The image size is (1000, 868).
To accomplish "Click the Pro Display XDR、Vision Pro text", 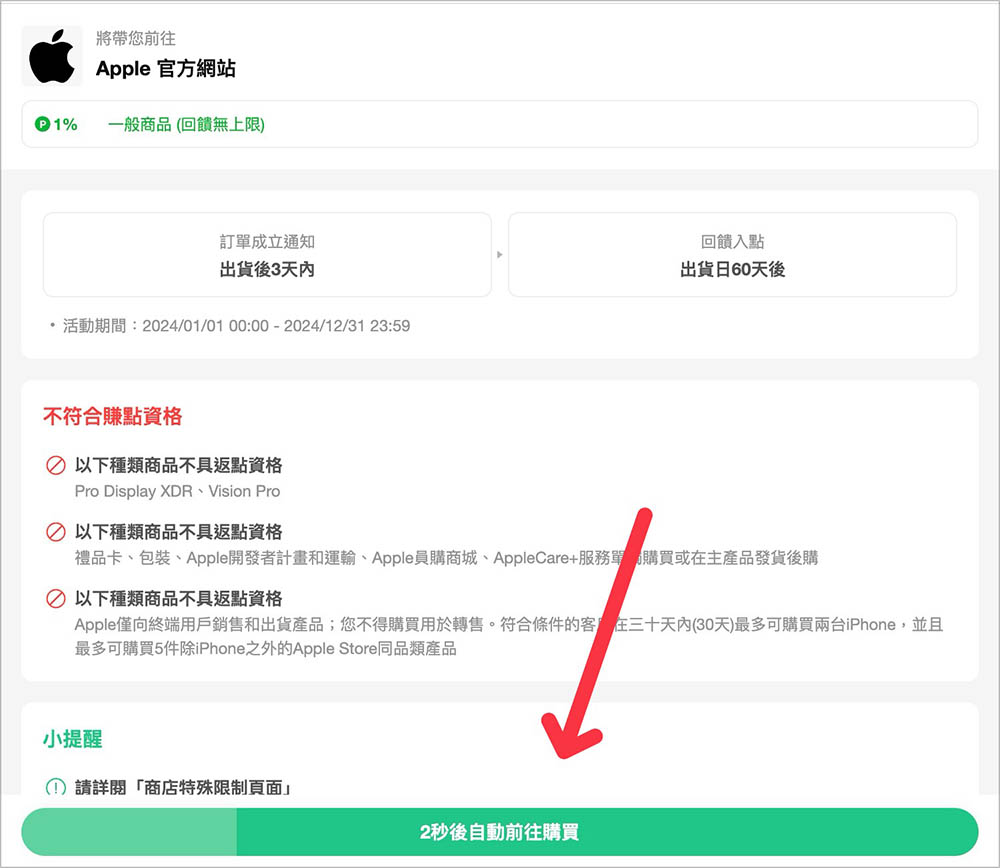I will (177, 491).
